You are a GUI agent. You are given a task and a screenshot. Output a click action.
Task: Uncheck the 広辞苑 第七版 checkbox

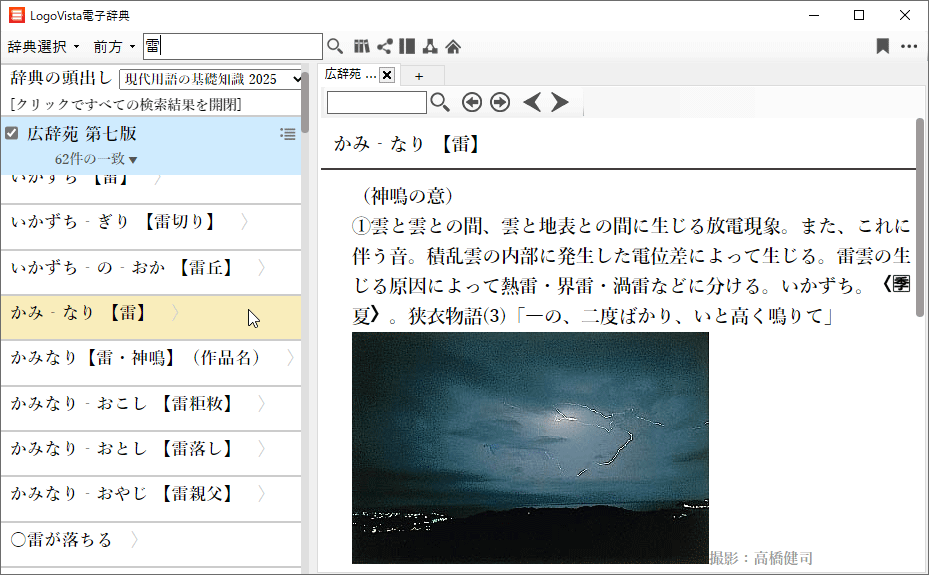[x=12, y=133]
